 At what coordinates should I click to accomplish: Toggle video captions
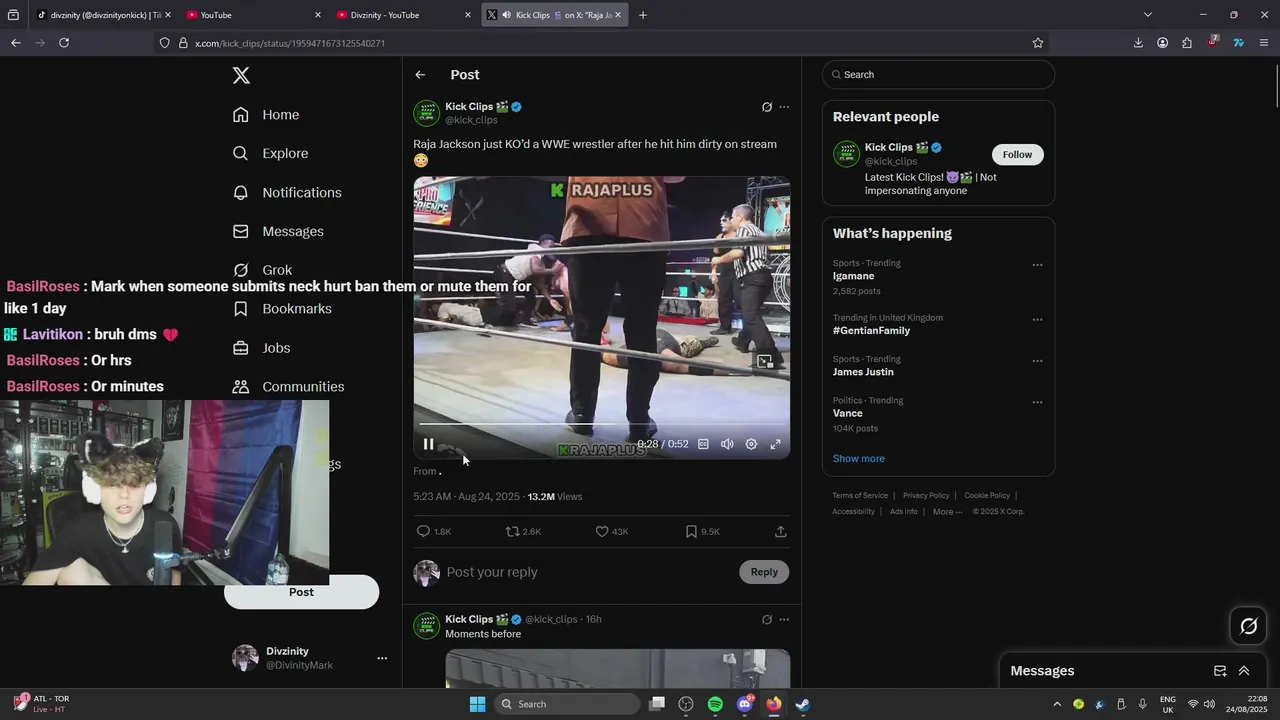click(x=703, y=444)
